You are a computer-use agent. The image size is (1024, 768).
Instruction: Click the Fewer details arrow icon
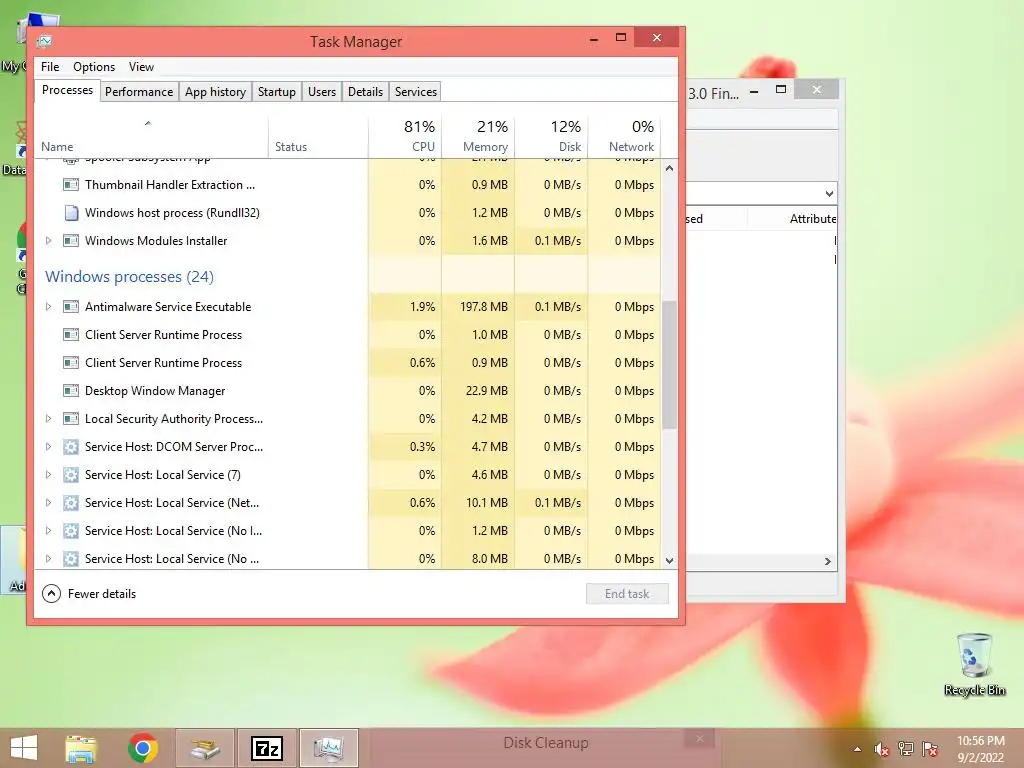51,594
